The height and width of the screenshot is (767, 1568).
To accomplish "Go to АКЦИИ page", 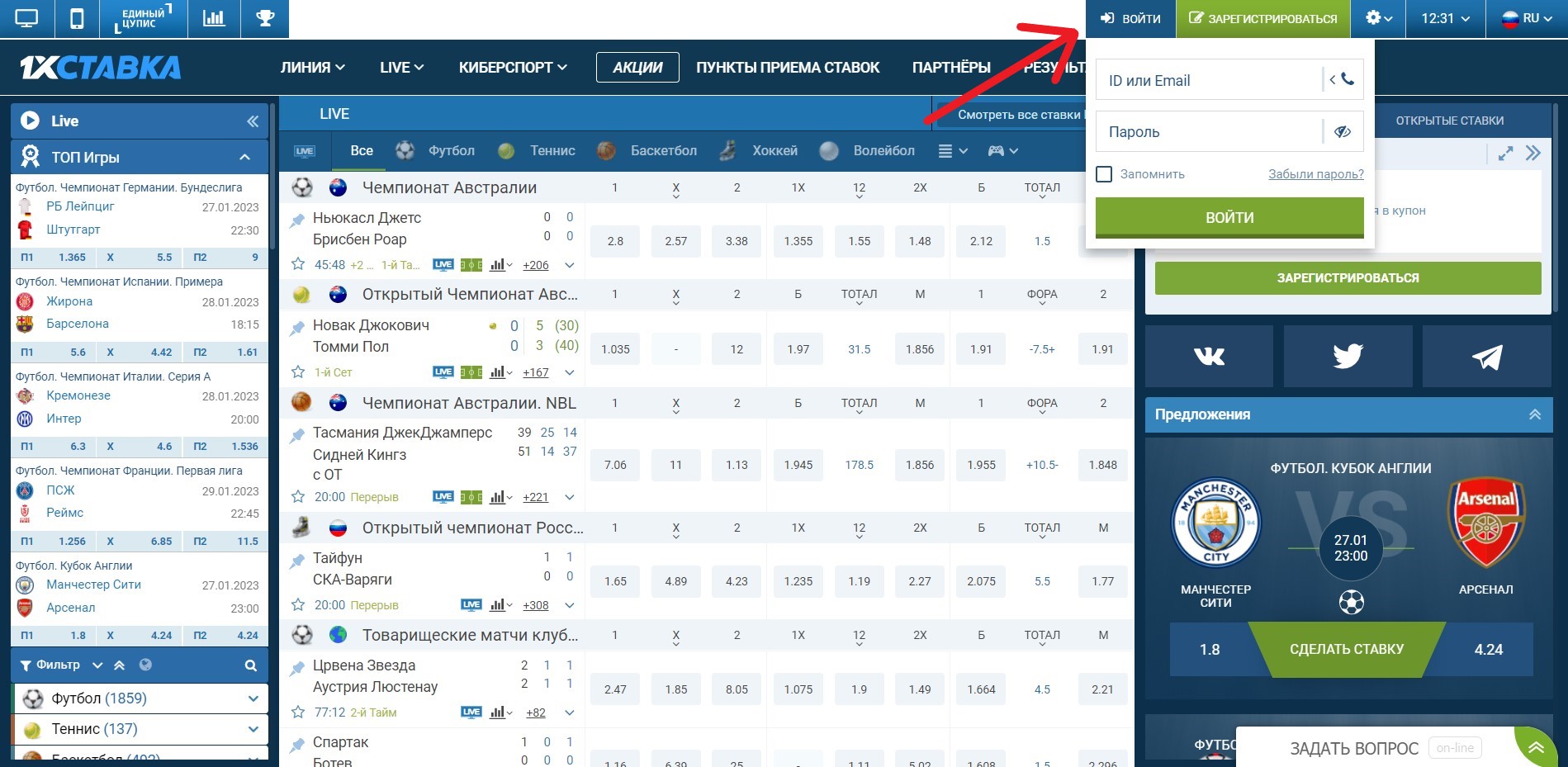I will [637, 68].
